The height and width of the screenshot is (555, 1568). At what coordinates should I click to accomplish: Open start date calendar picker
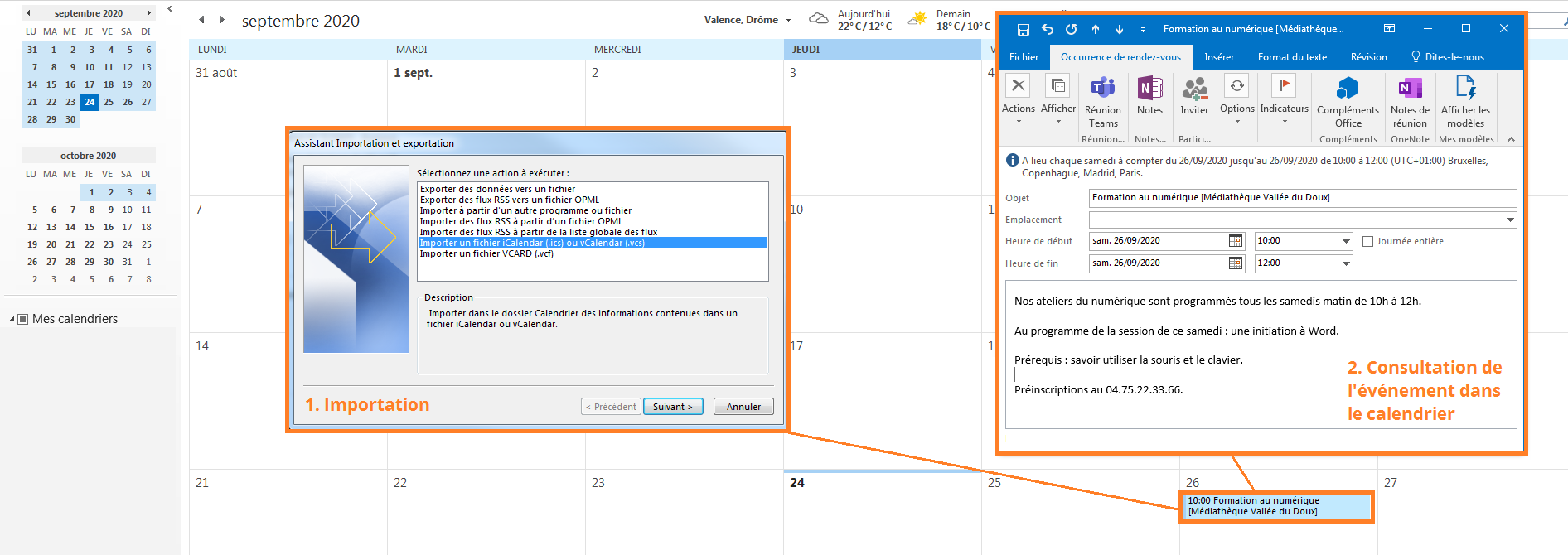1236,241
